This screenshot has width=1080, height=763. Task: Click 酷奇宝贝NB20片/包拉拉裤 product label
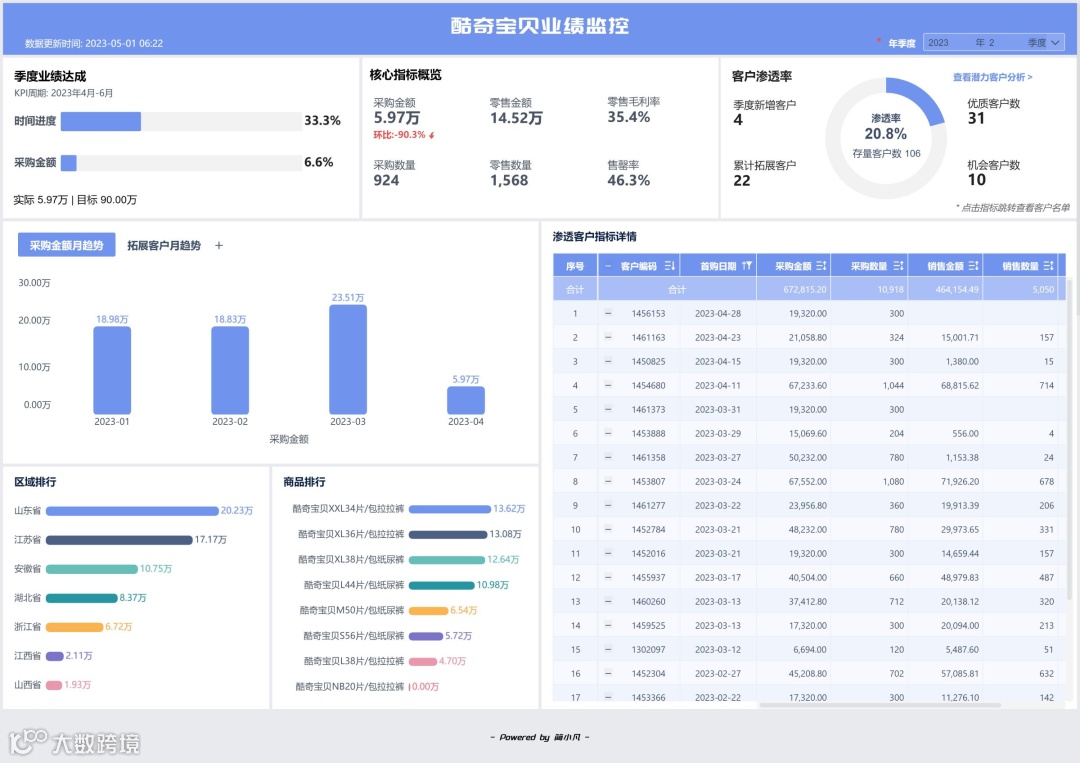(x=350, y=687)
